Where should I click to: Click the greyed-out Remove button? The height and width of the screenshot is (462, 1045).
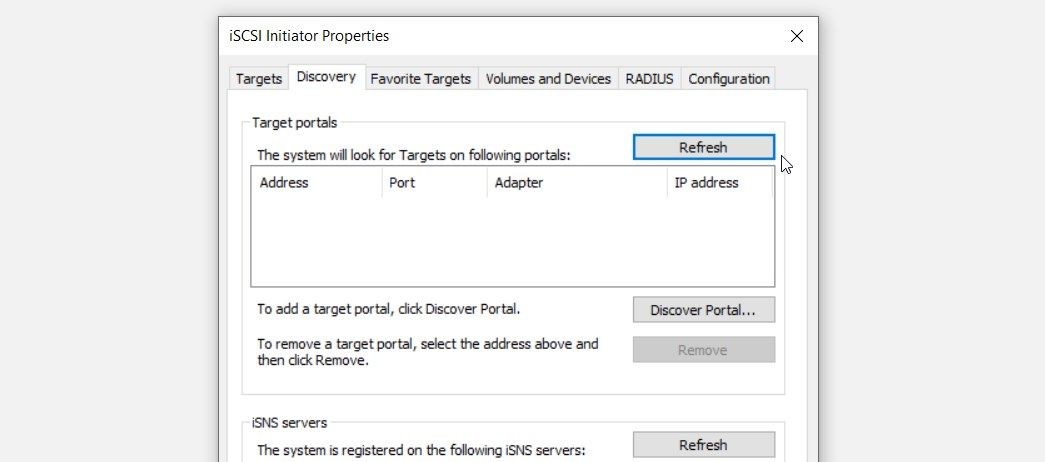coord(703,350)
